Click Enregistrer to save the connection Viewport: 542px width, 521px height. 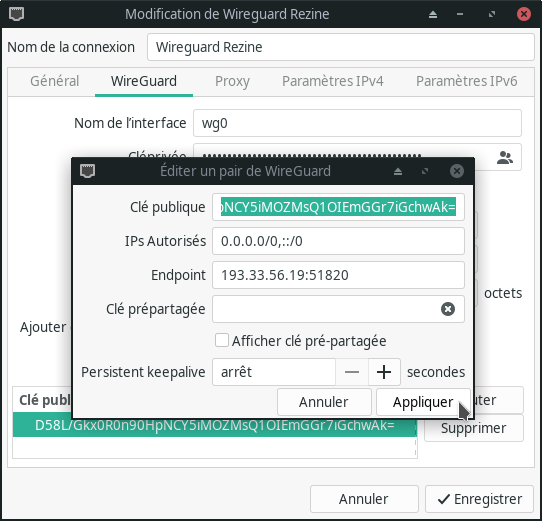(x=479, y=499)
